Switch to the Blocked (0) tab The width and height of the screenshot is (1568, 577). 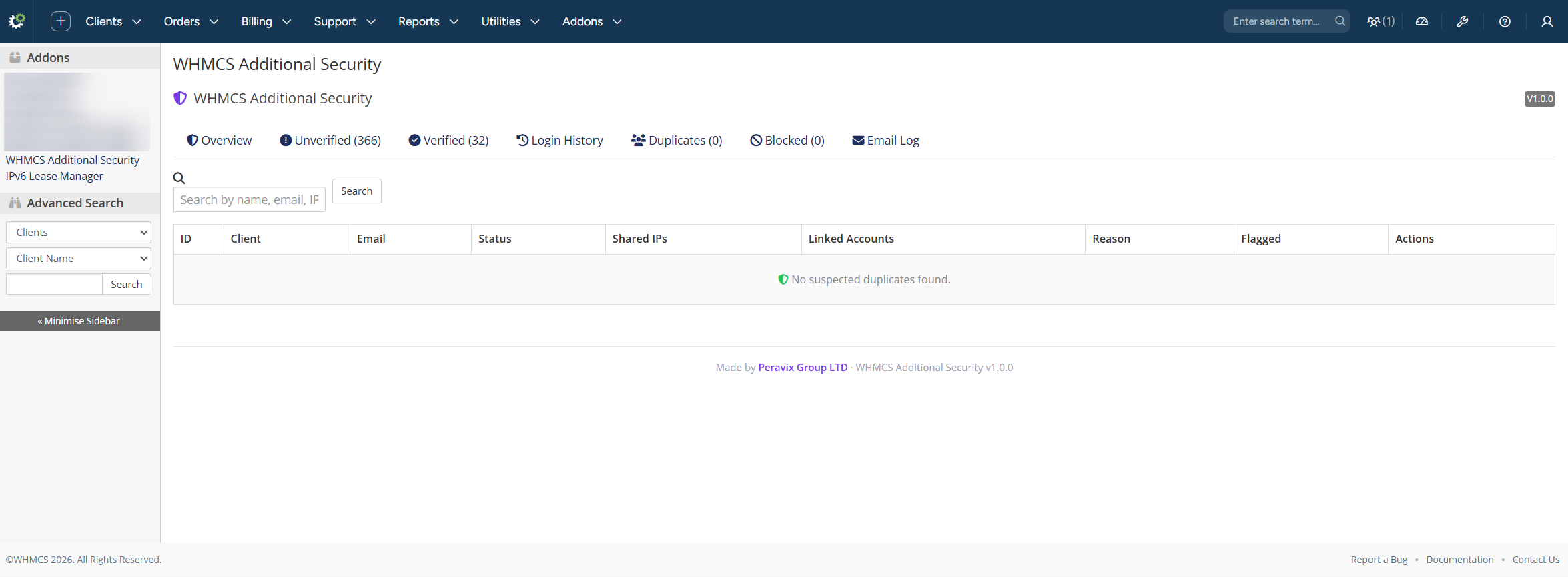[787, 140]
